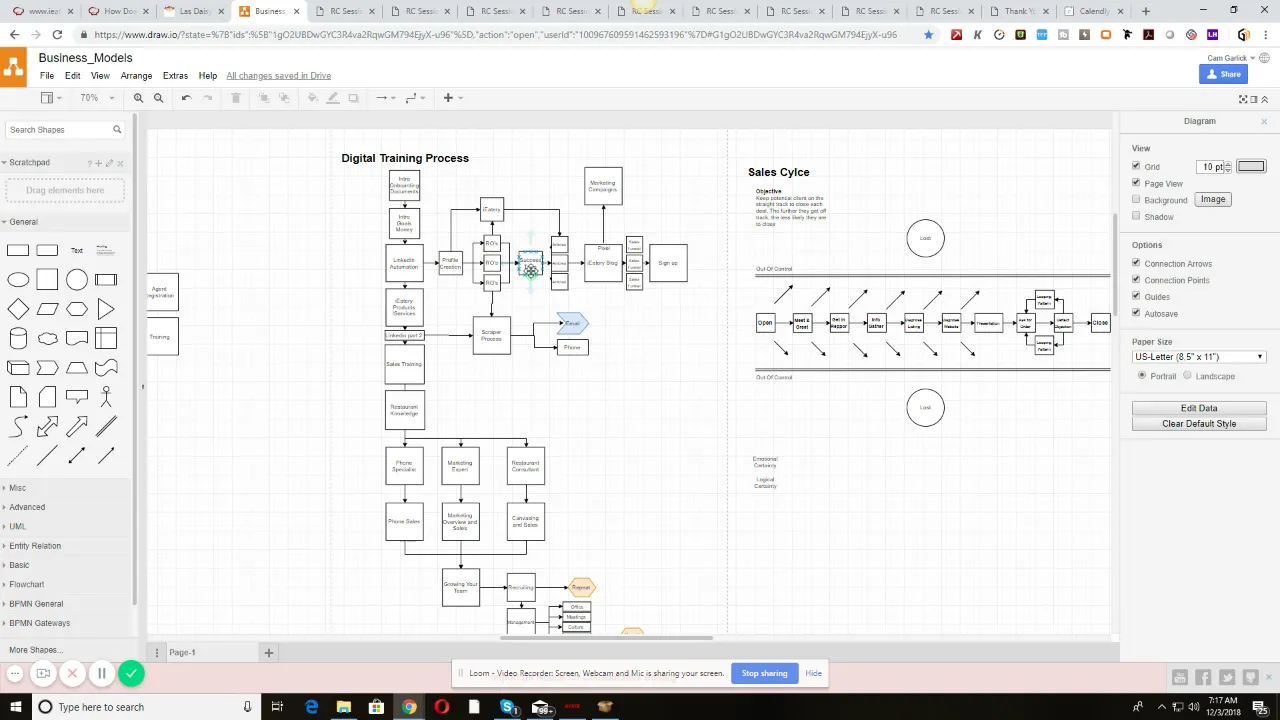
Task: Click the zoom in magnifier icon
Action: tap(138, 98)
